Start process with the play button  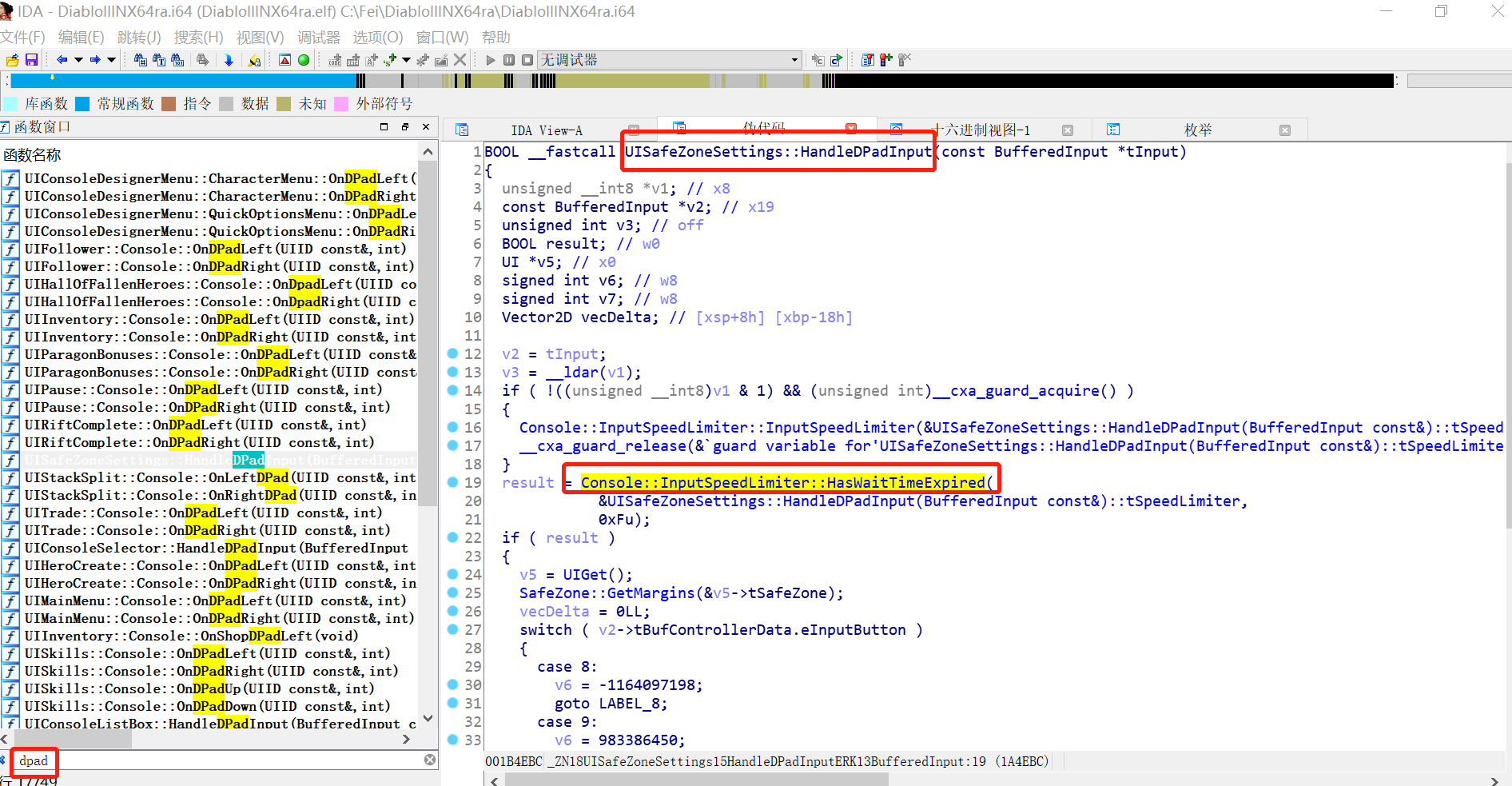tap(491, 60)
